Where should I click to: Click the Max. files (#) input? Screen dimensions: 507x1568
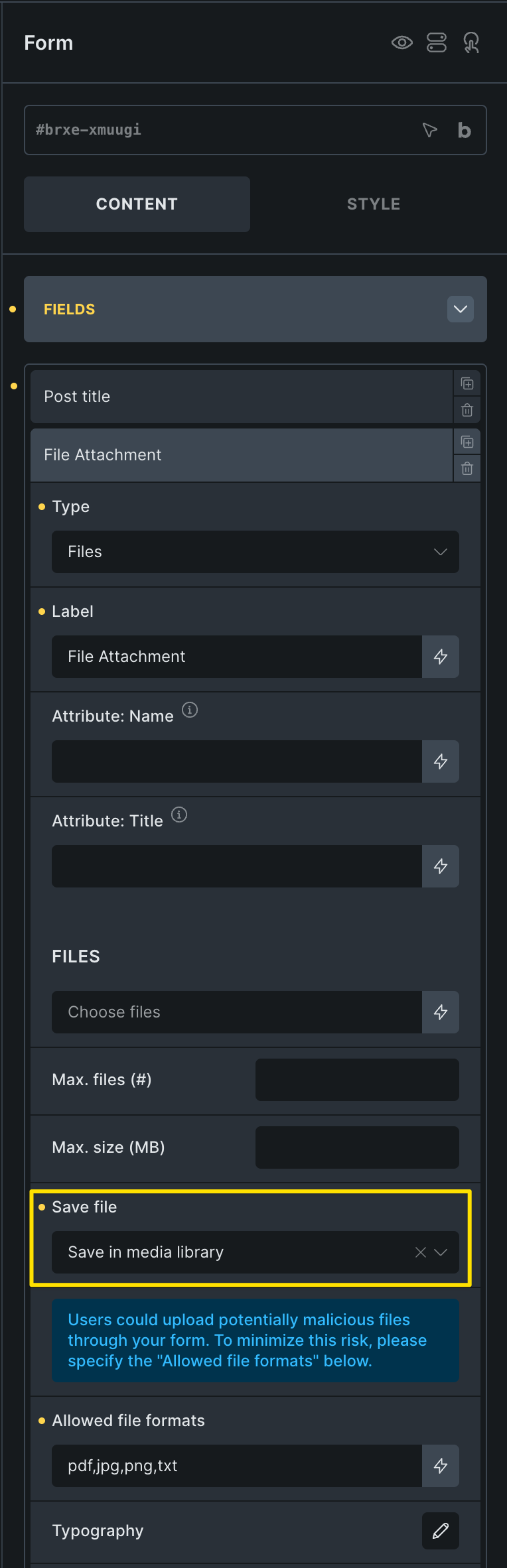(x=357, y=1080)
